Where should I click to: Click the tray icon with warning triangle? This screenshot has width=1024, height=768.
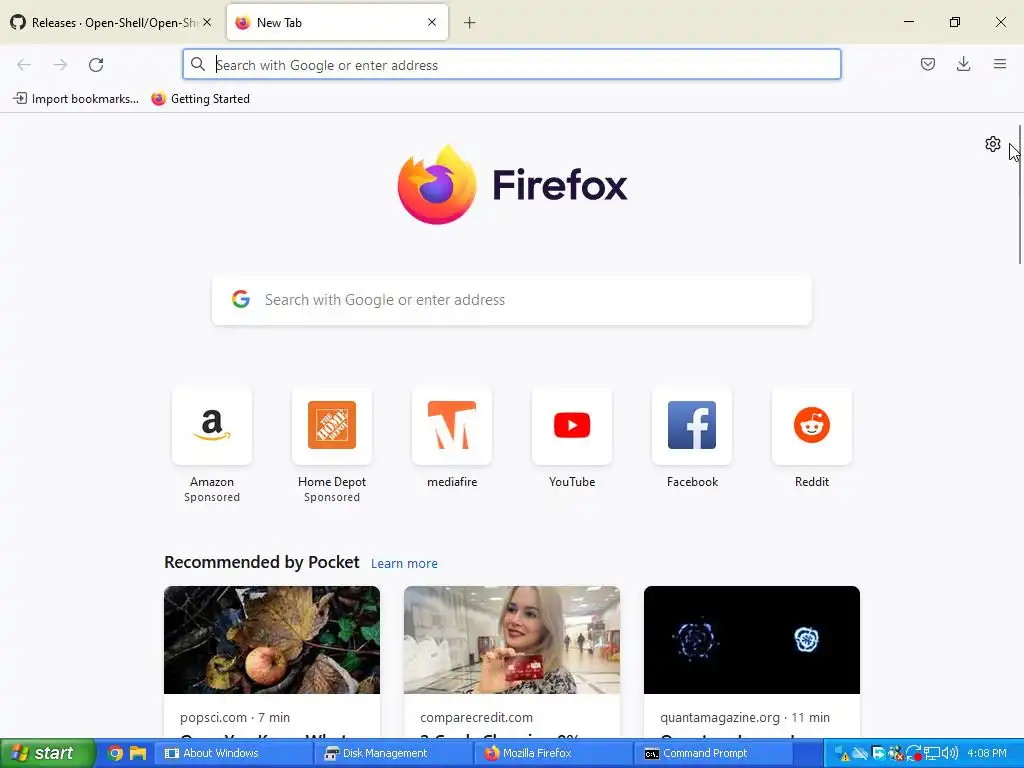[842, 754]
